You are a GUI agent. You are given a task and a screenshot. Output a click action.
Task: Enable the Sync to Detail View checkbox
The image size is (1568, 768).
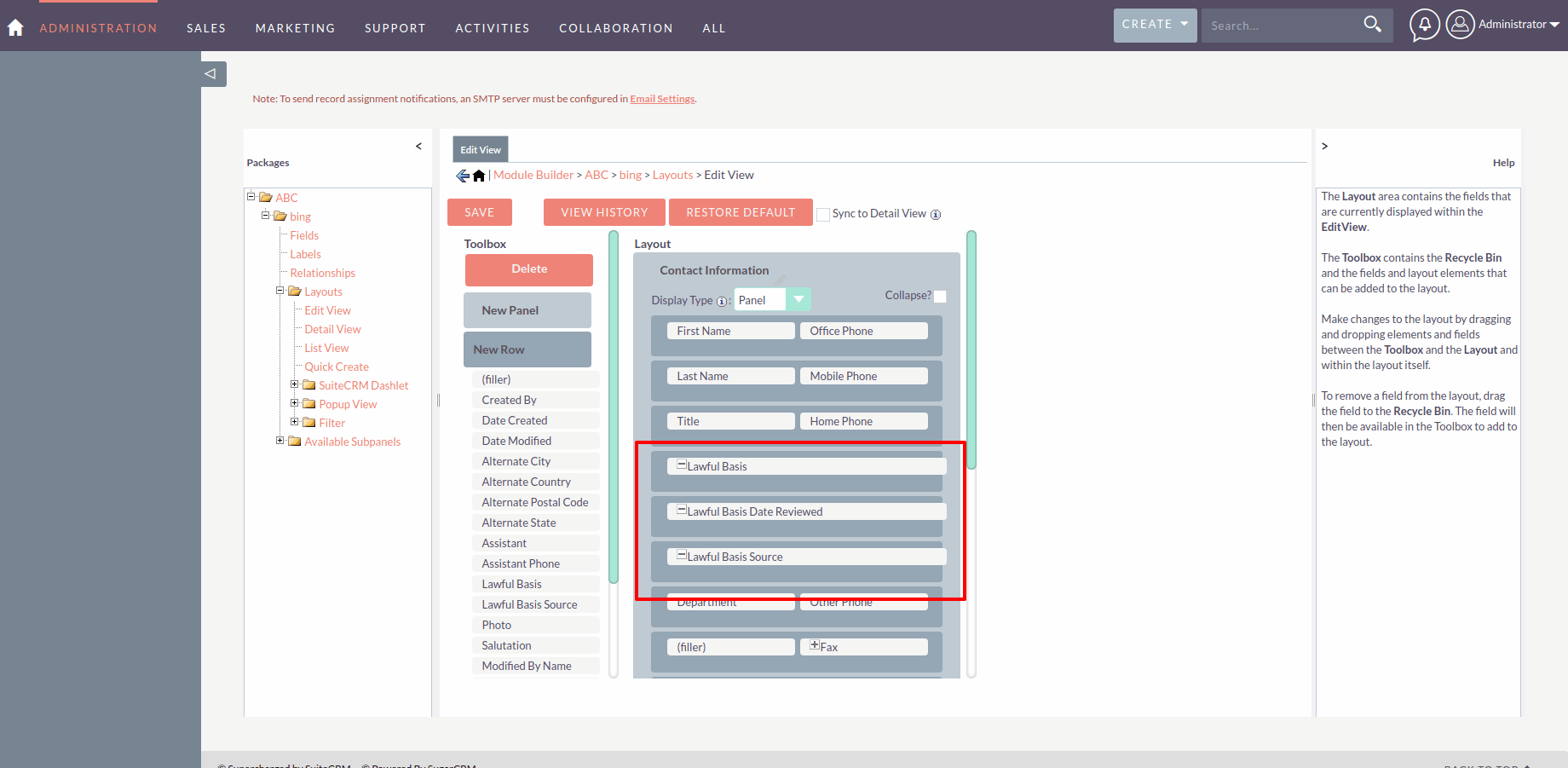(x=823, y=215)
